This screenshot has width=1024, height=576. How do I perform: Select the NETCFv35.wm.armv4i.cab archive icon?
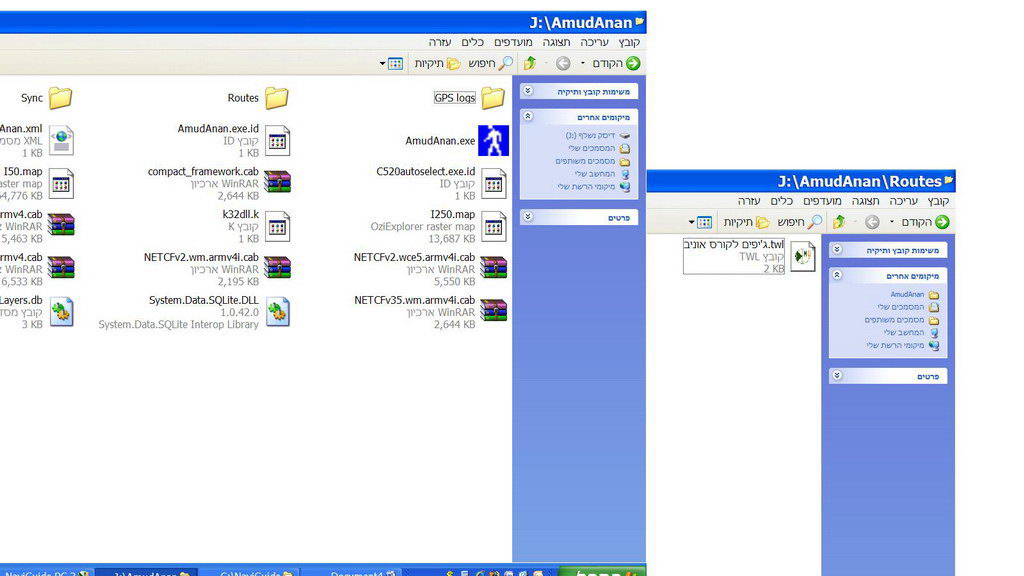tap(494, 310)
